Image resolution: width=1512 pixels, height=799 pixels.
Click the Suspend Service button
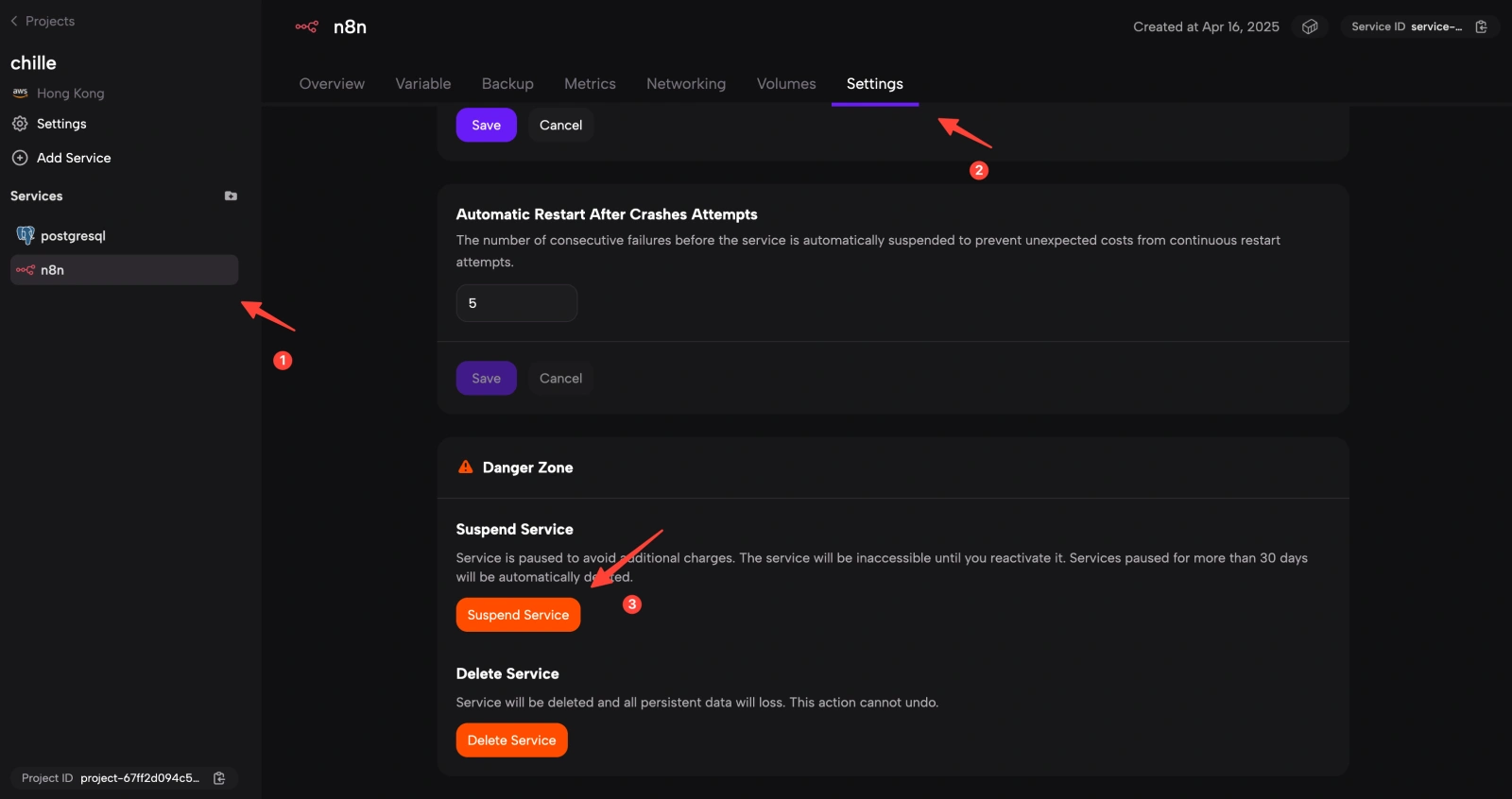(x=518, y=615)
